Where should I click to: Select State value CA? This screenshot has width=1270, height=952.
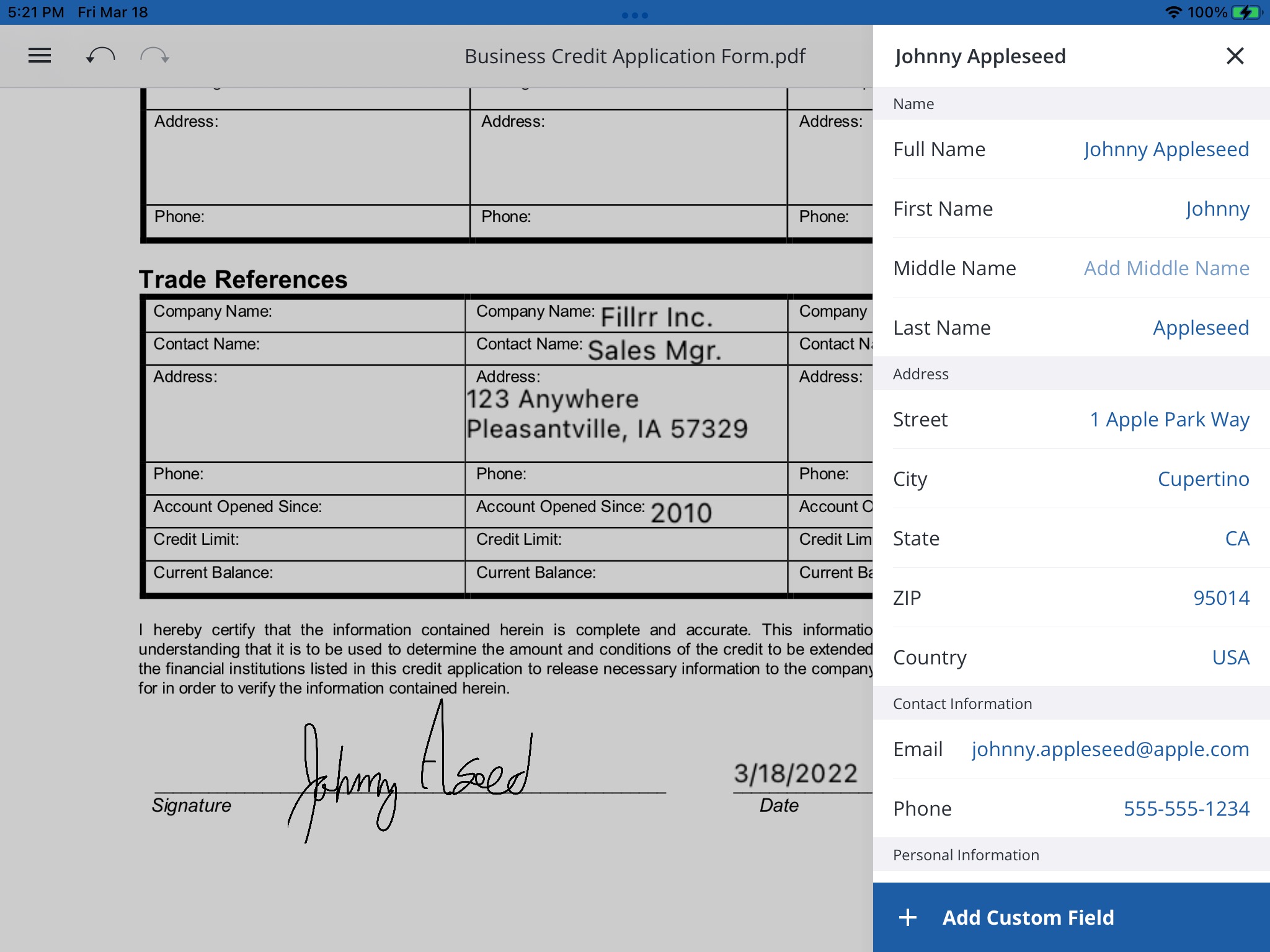pos(1237,539)
